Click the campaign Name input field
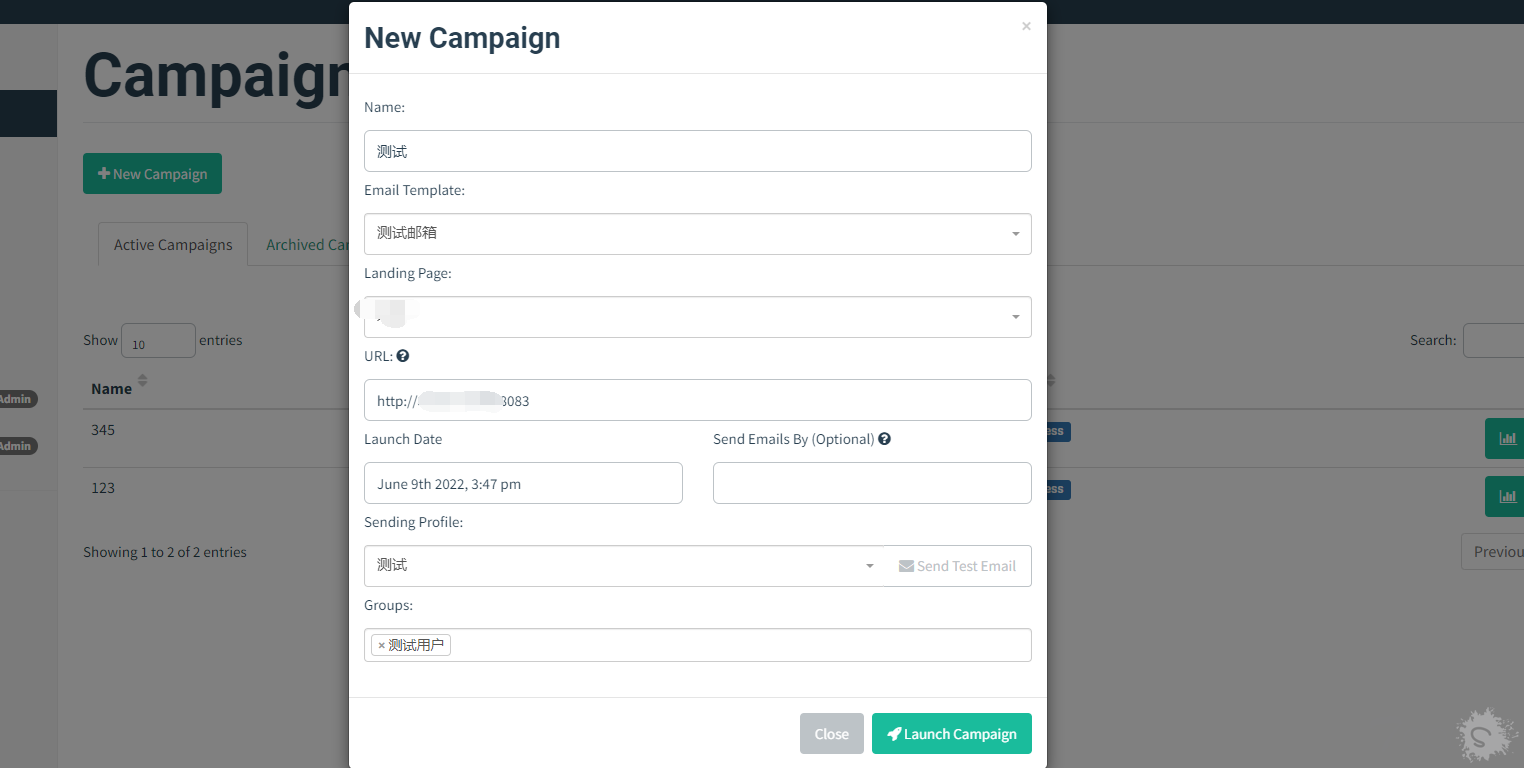 [x=697, y=151]
